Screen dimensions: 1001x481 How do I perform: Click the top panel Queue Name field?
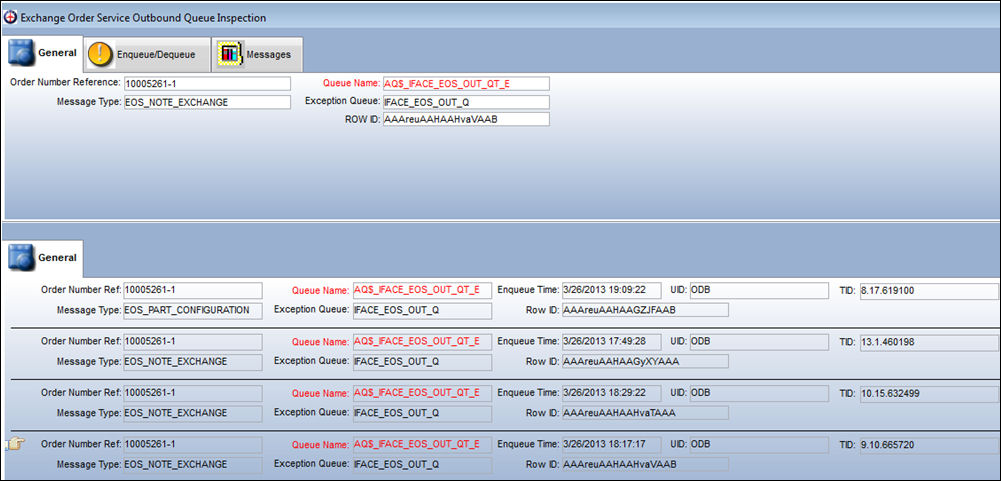click(x=466, y=84)
